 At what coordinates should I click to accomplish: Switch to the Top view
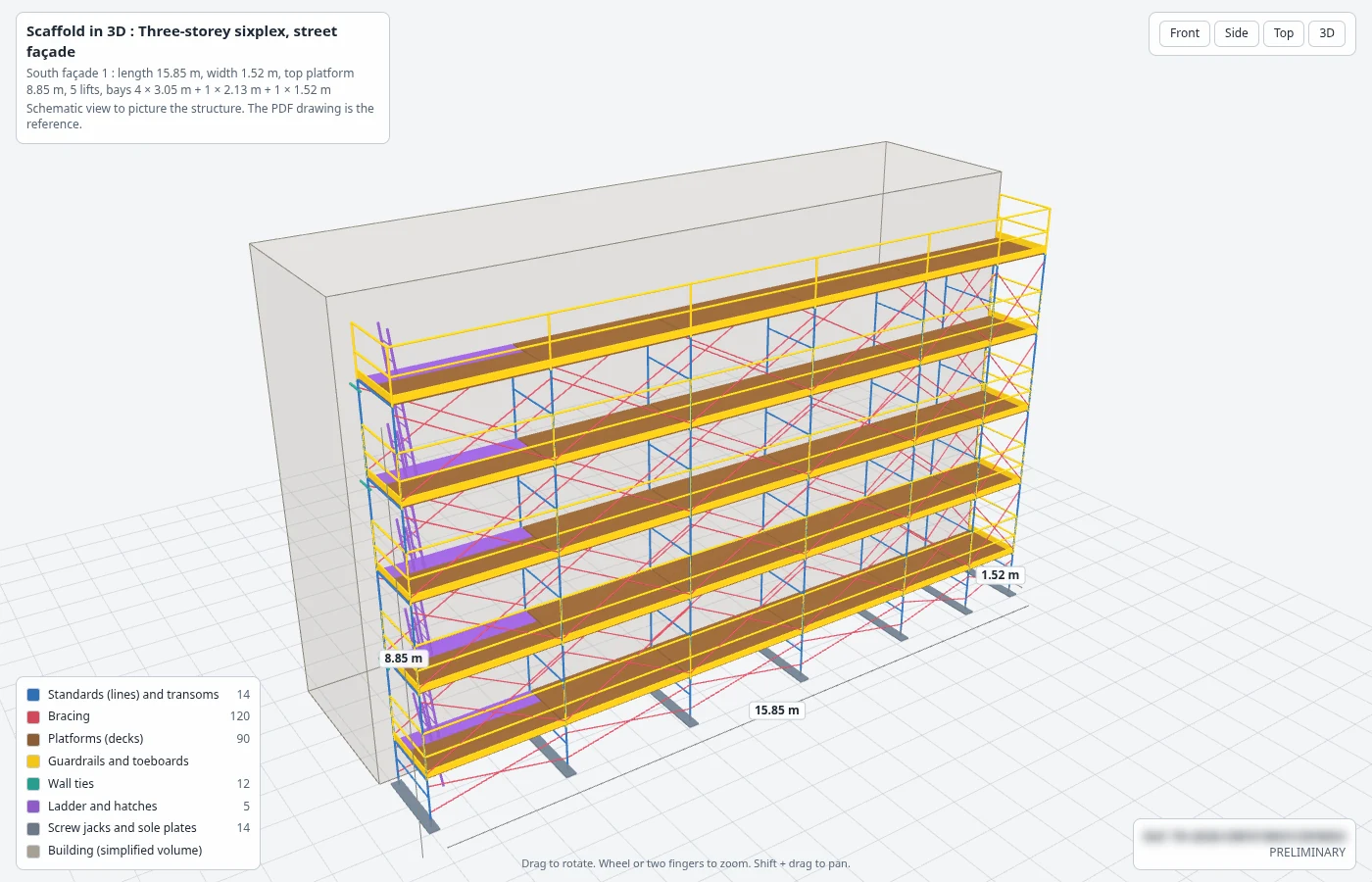tap(1284, 33)
